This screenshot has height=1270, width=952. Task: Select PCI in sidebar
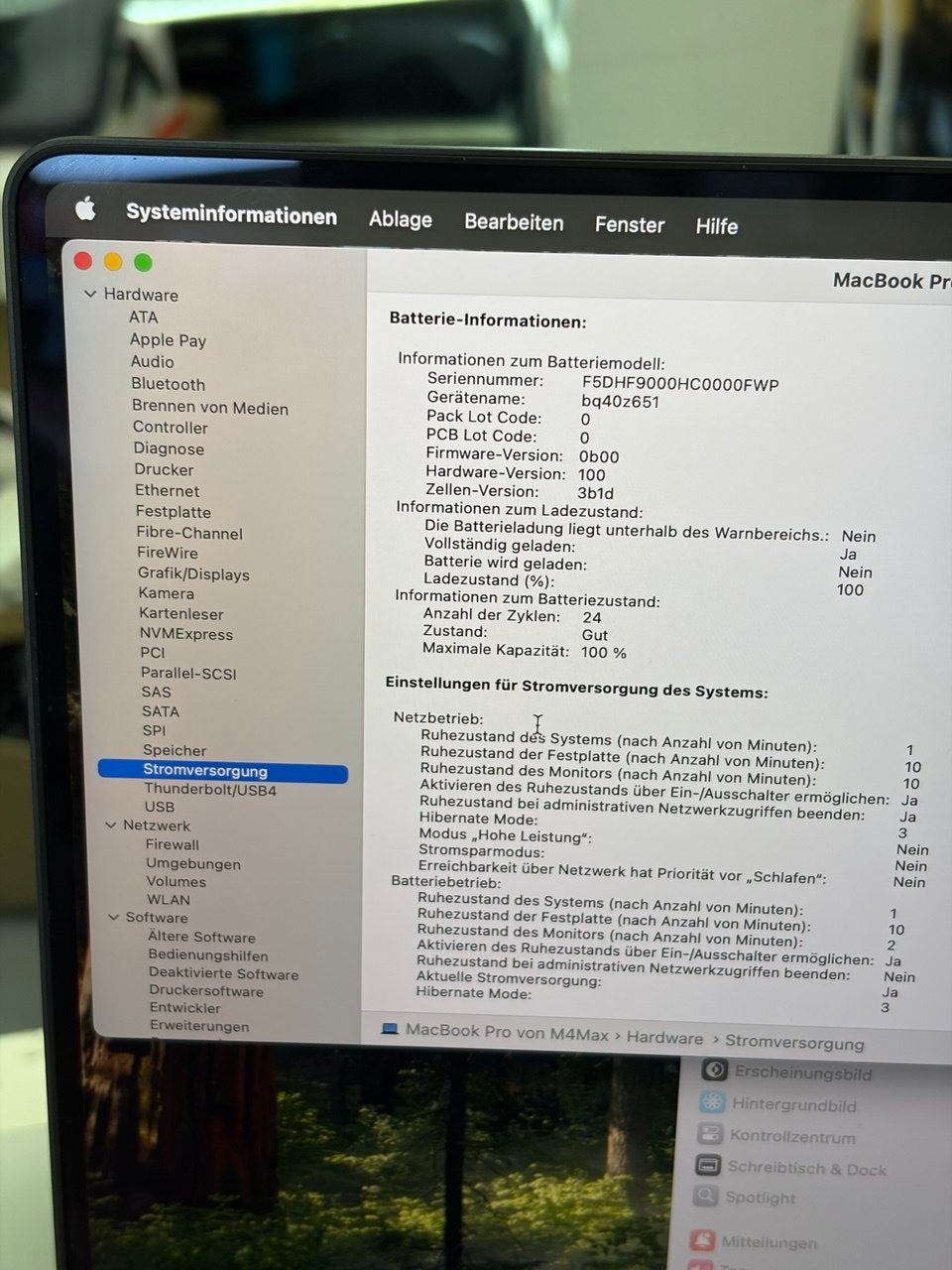point(152,653)
